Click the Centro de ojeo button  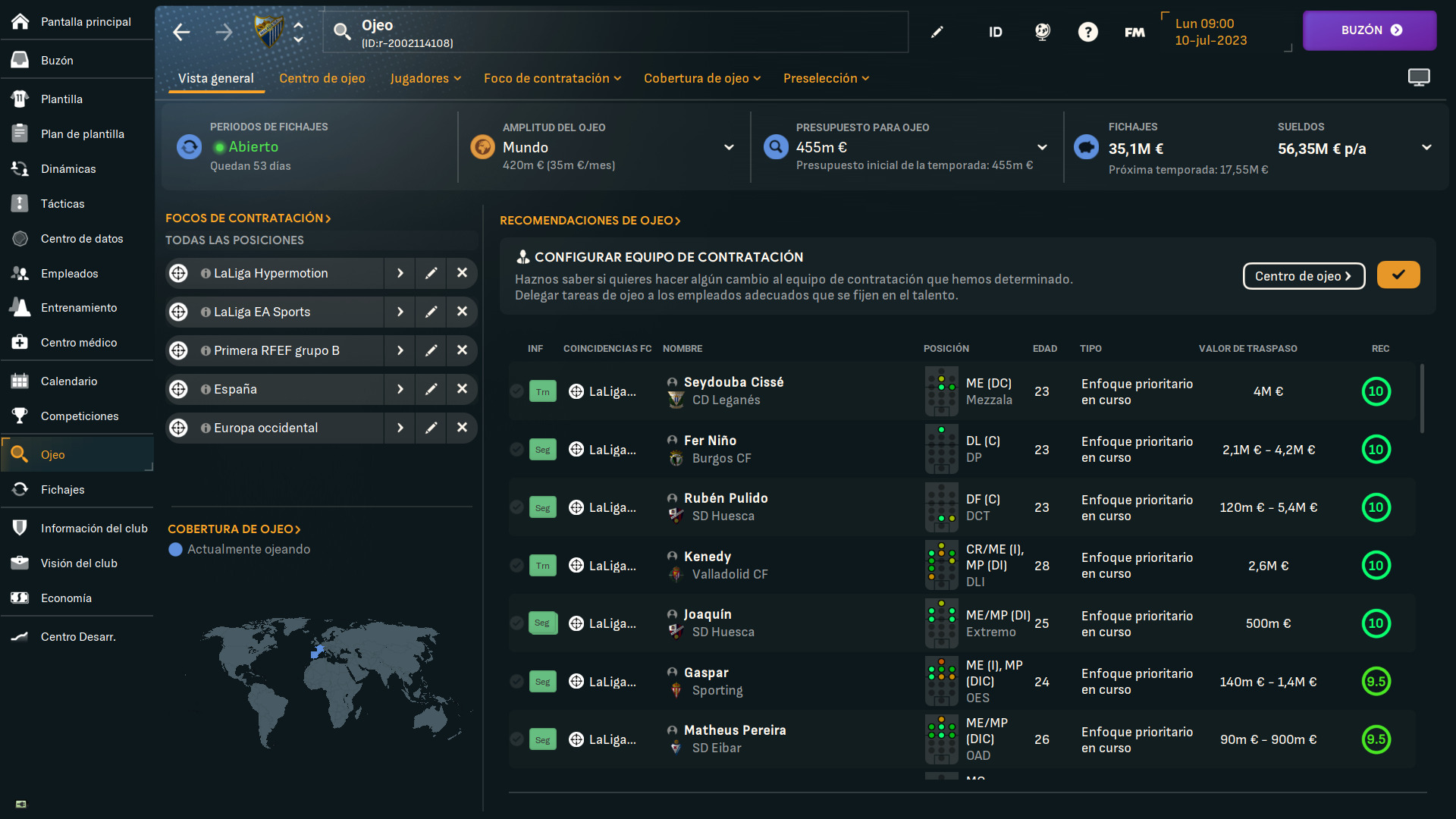pos(1304,276)
